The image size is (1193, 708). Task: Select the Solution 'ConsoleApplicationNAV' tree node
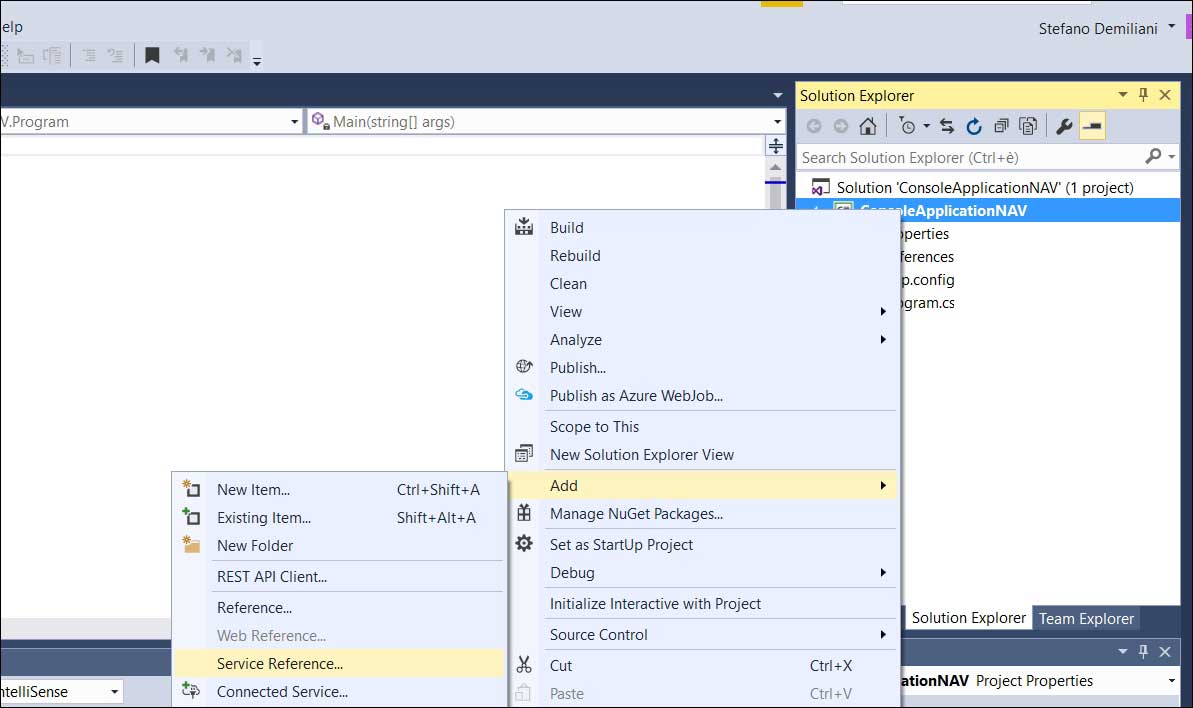(984, 187)
